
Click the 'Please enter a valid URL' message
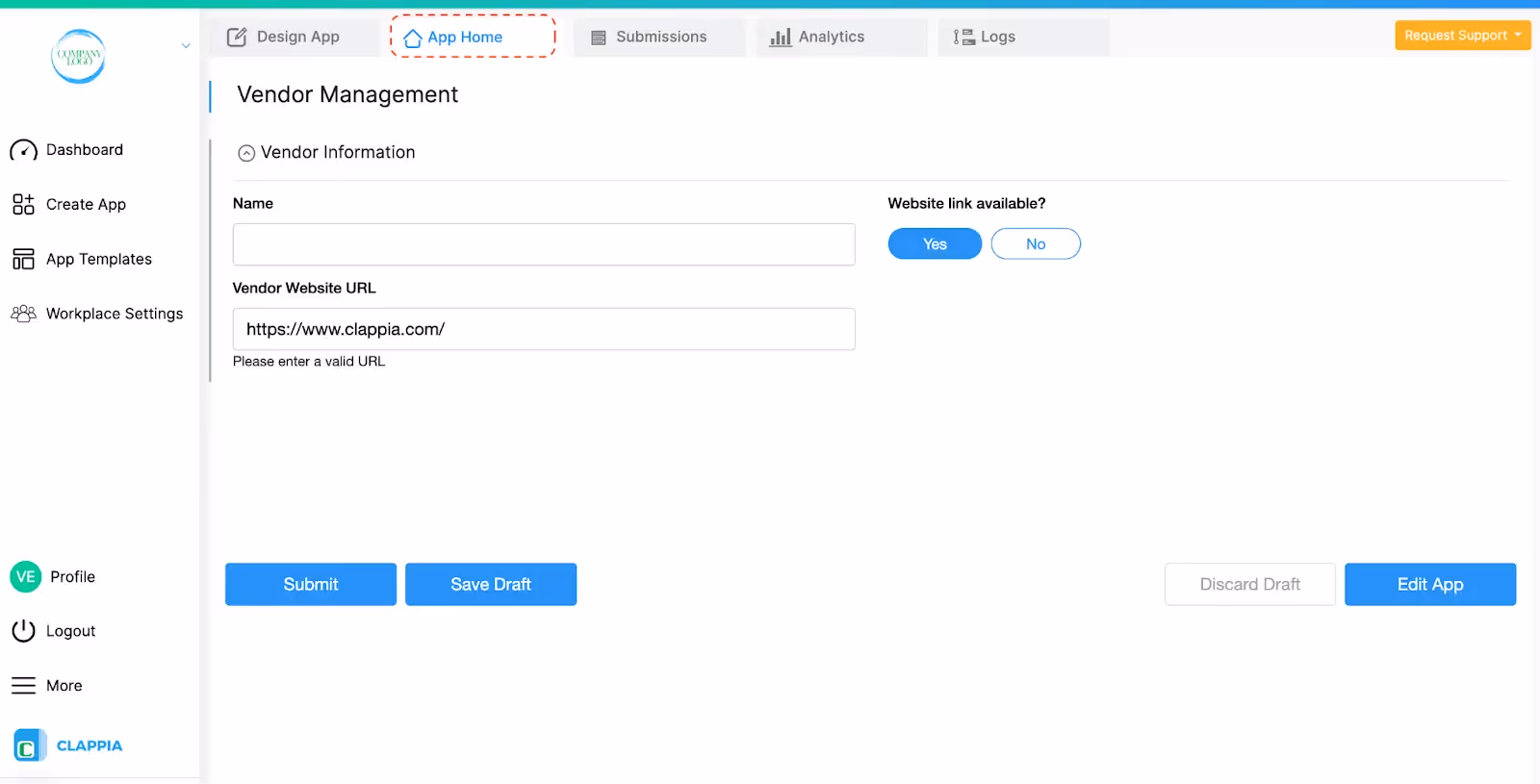point(309,362)
